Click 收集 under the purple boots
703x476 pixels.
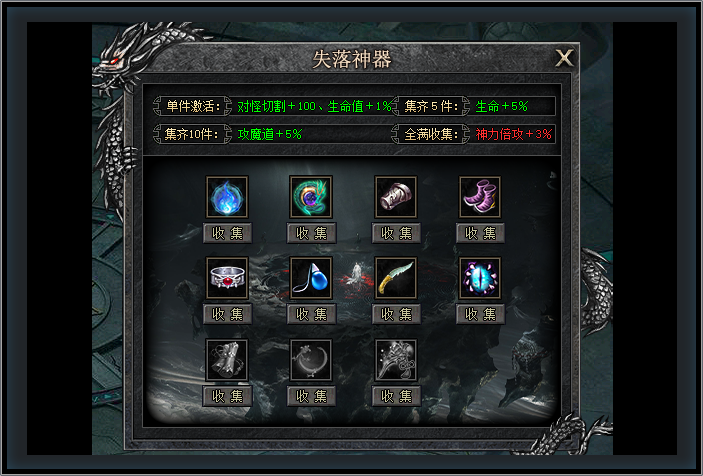click(481, 233)
